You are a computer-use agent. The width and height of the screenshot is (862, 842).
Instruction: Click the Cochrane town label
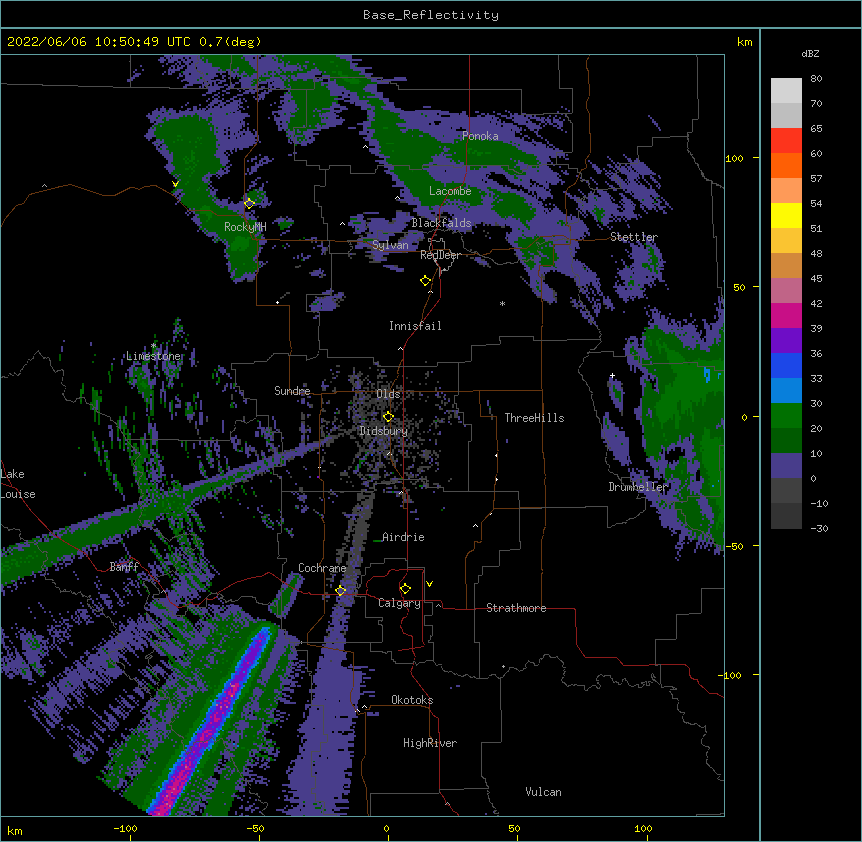(x=322, y=568)
